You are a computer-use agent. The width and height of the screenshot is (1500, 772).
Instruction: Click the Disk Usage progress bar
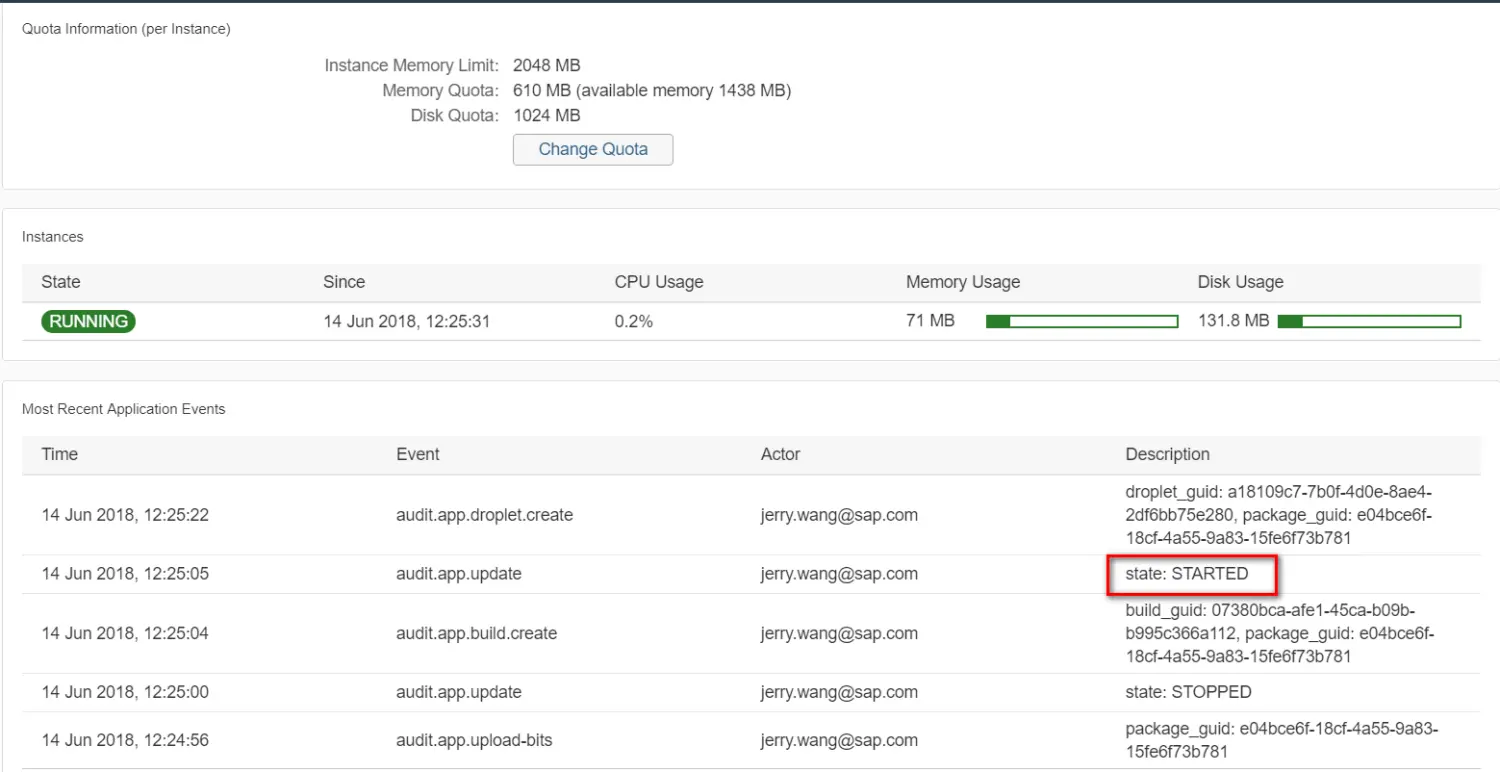[1369, 321]
